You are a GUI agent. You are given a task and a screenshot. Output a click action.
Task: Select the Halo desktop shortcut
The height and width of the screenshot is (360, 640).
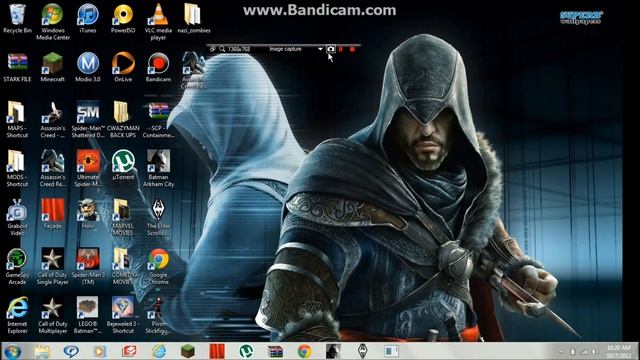click(88, 214)
